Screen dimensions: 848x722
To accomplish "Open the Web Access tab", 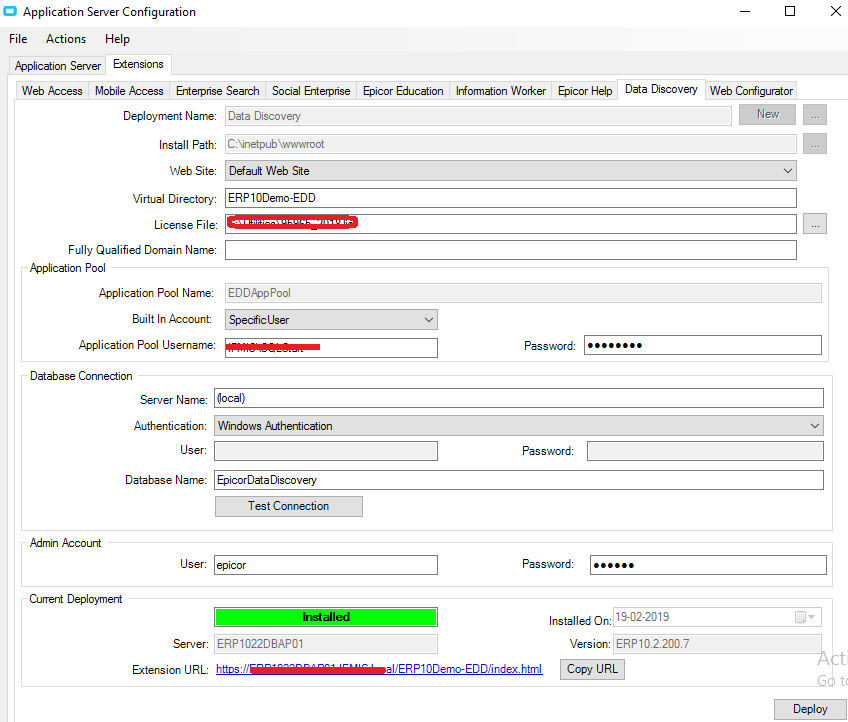I will coord(52,91).
